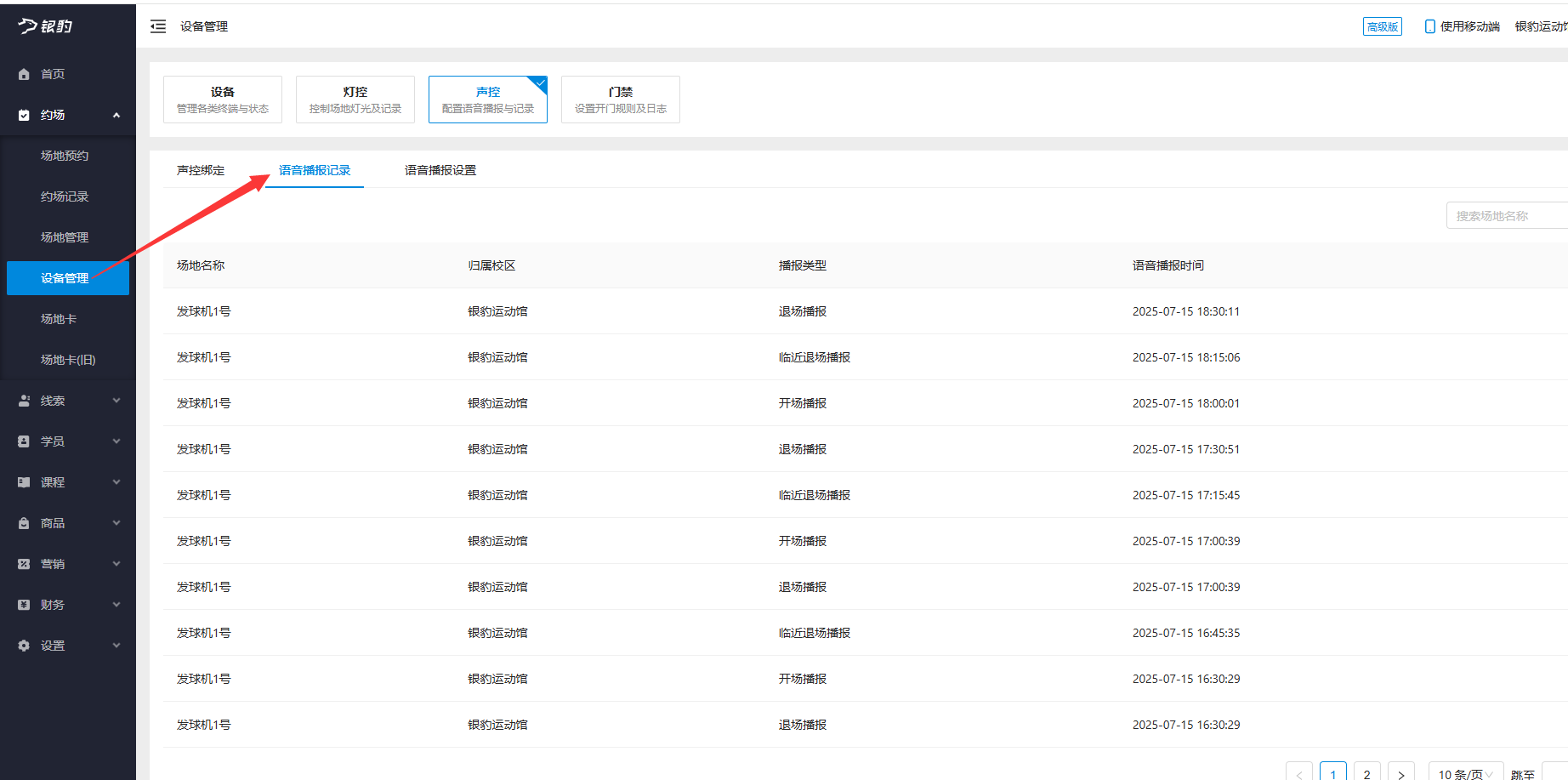
Task: Click the sidebar collapse menu icon
Action: (158, 26)
